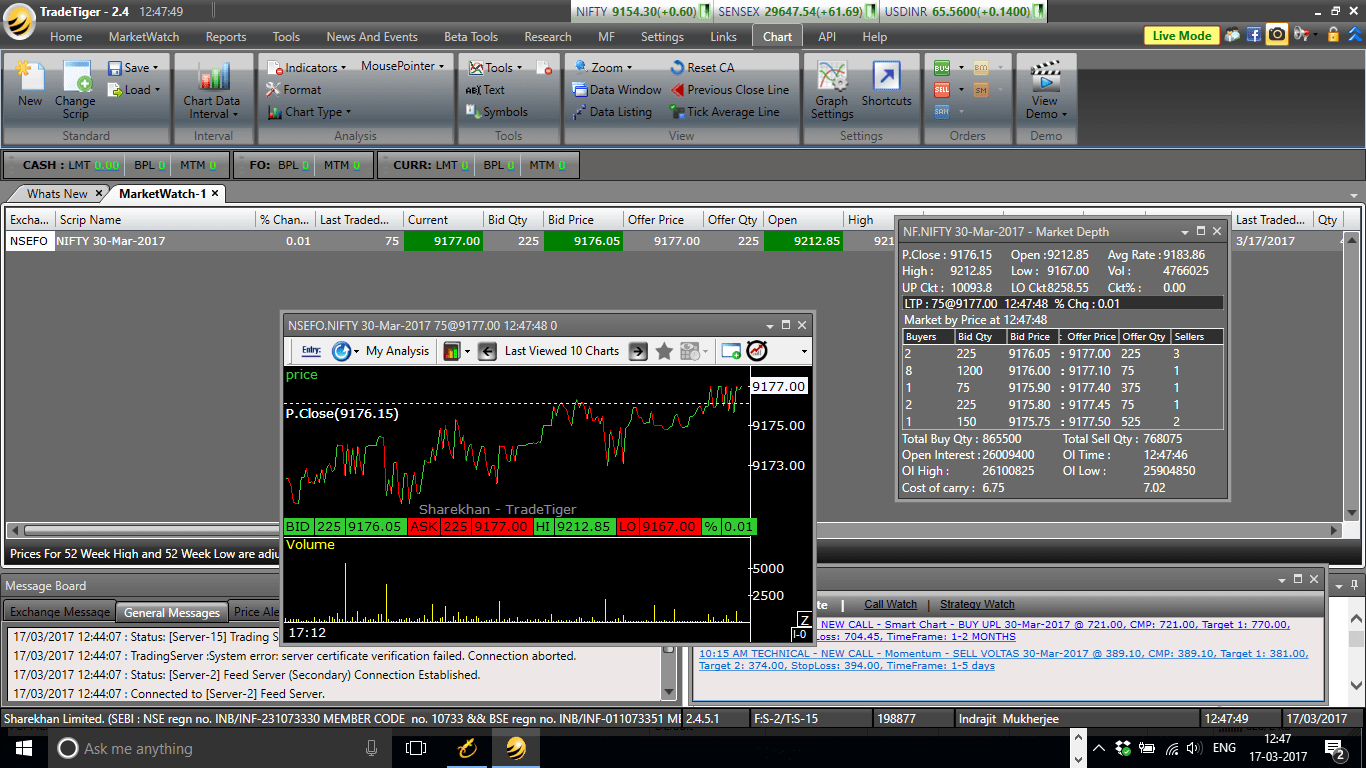Open the MousePointer dropdown
This screenshot has width=1366, height=768.
pos(403,66)
